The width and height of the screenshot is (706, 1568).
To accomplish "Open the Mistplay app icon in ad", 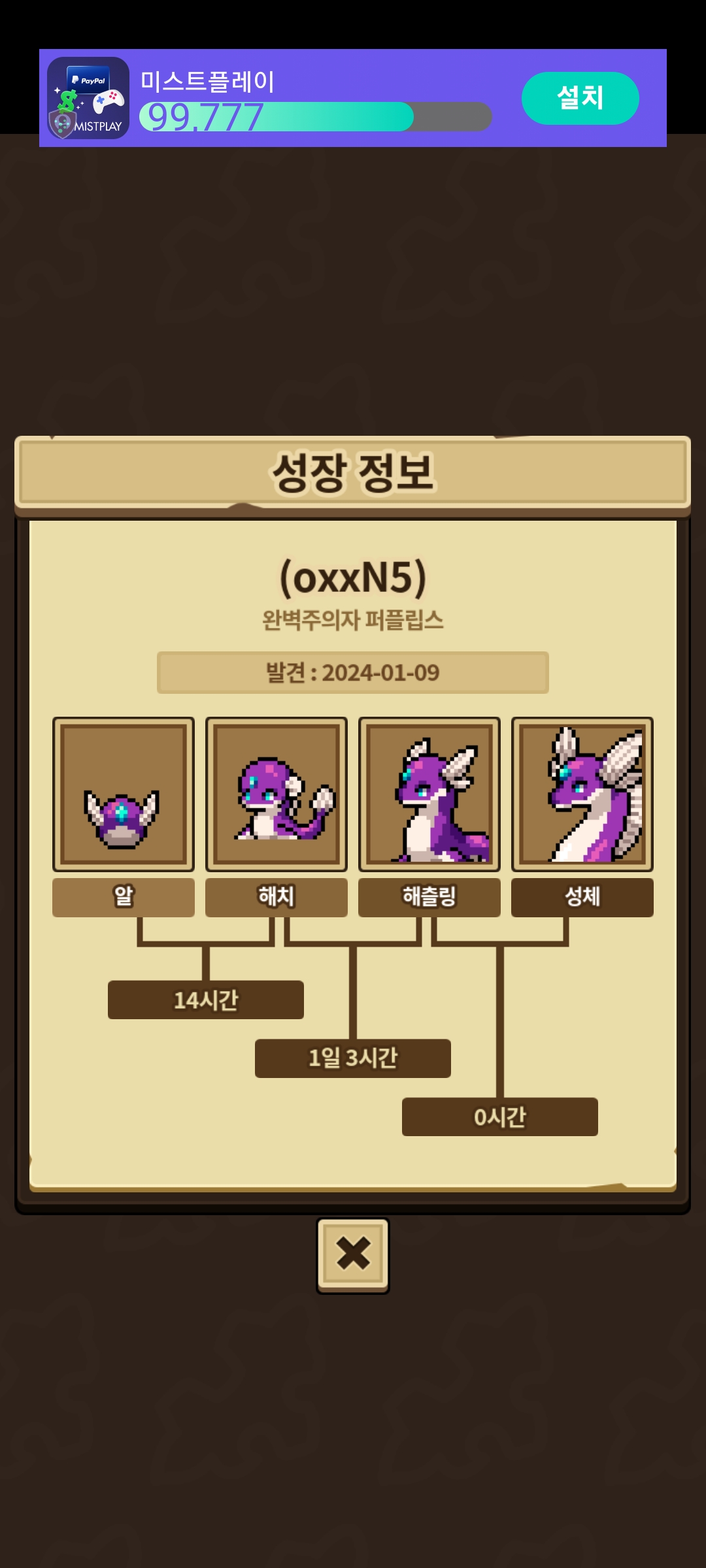I will pyautogui.click(x=88, y=98).
